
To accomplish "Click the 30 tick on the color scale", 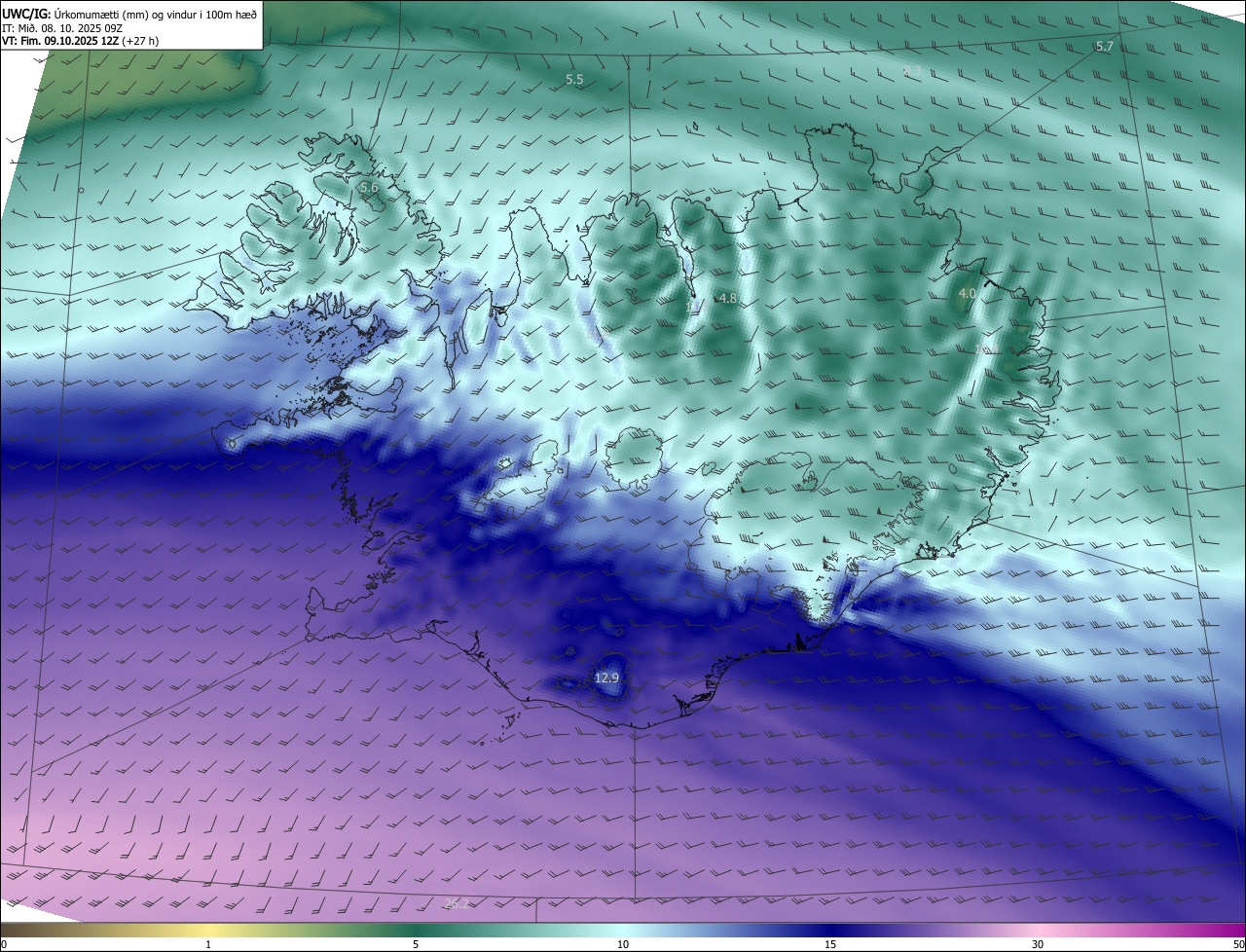I will click(x=1038, y=944).
